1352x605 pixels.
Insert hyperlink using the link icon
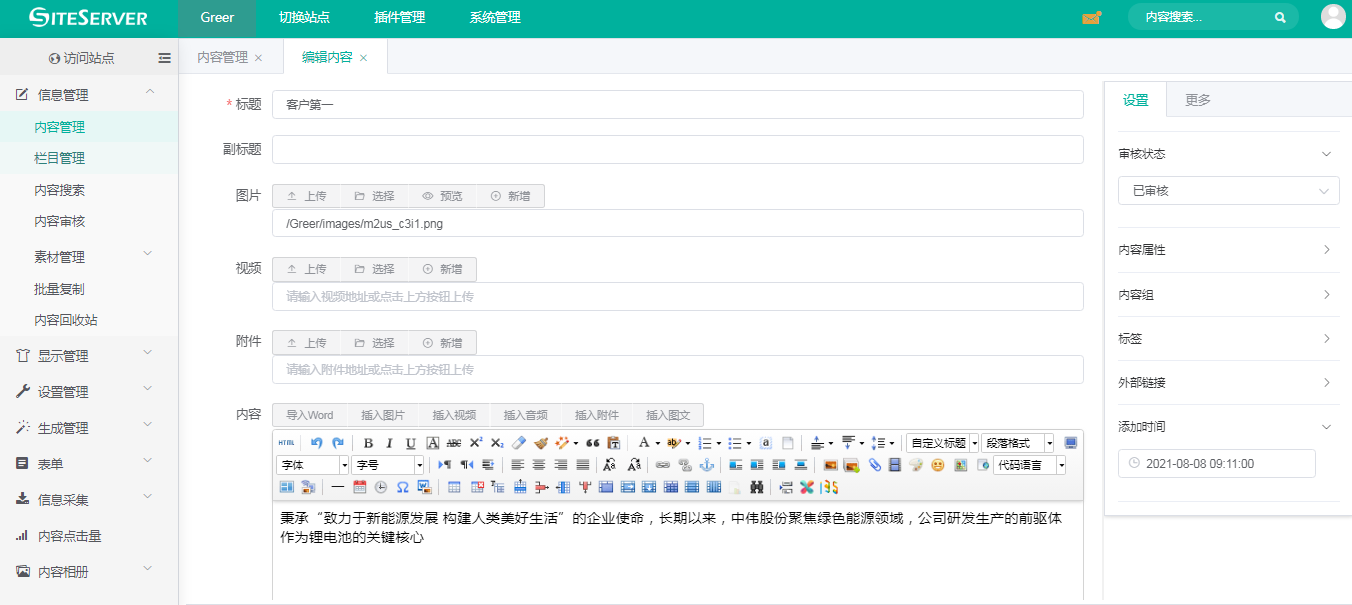(662, 465)
